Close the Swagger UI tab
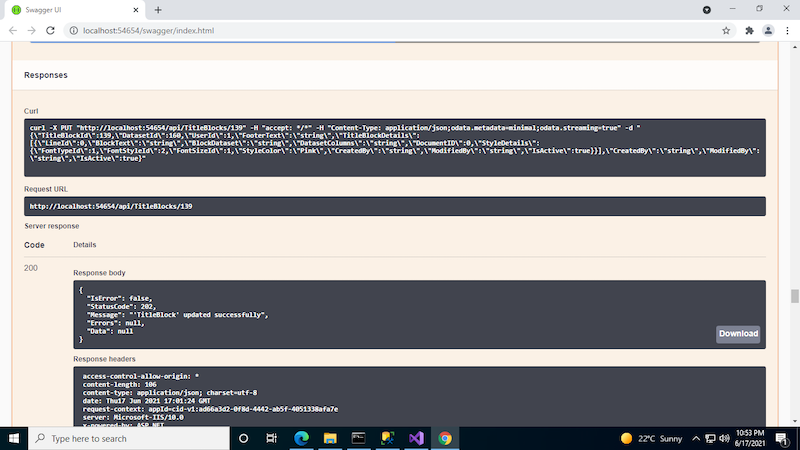The width and height of the screenshot is (800, 450). coord(136,10)
